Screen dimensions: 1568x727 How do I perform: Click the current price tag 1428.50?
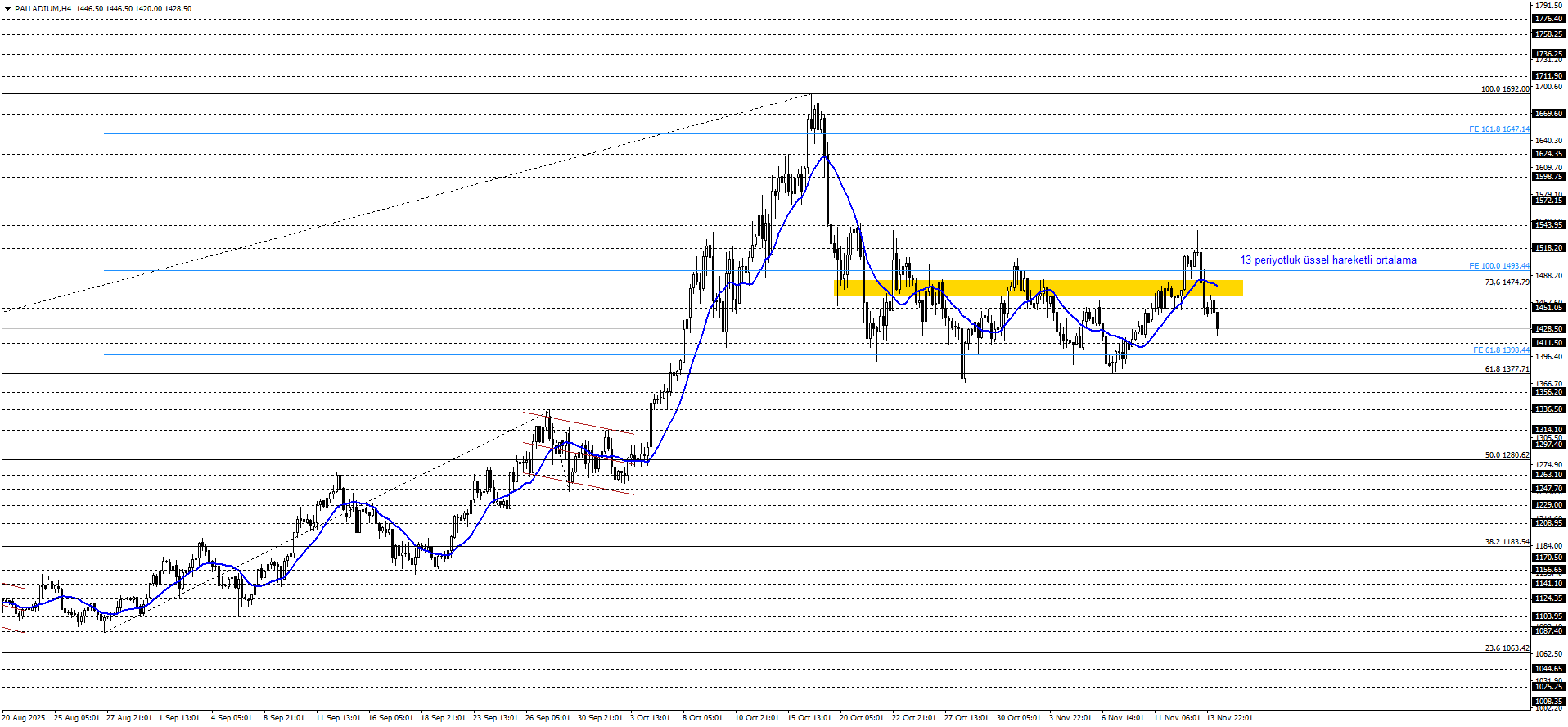pyautogui.click(x=1548, y=329)
